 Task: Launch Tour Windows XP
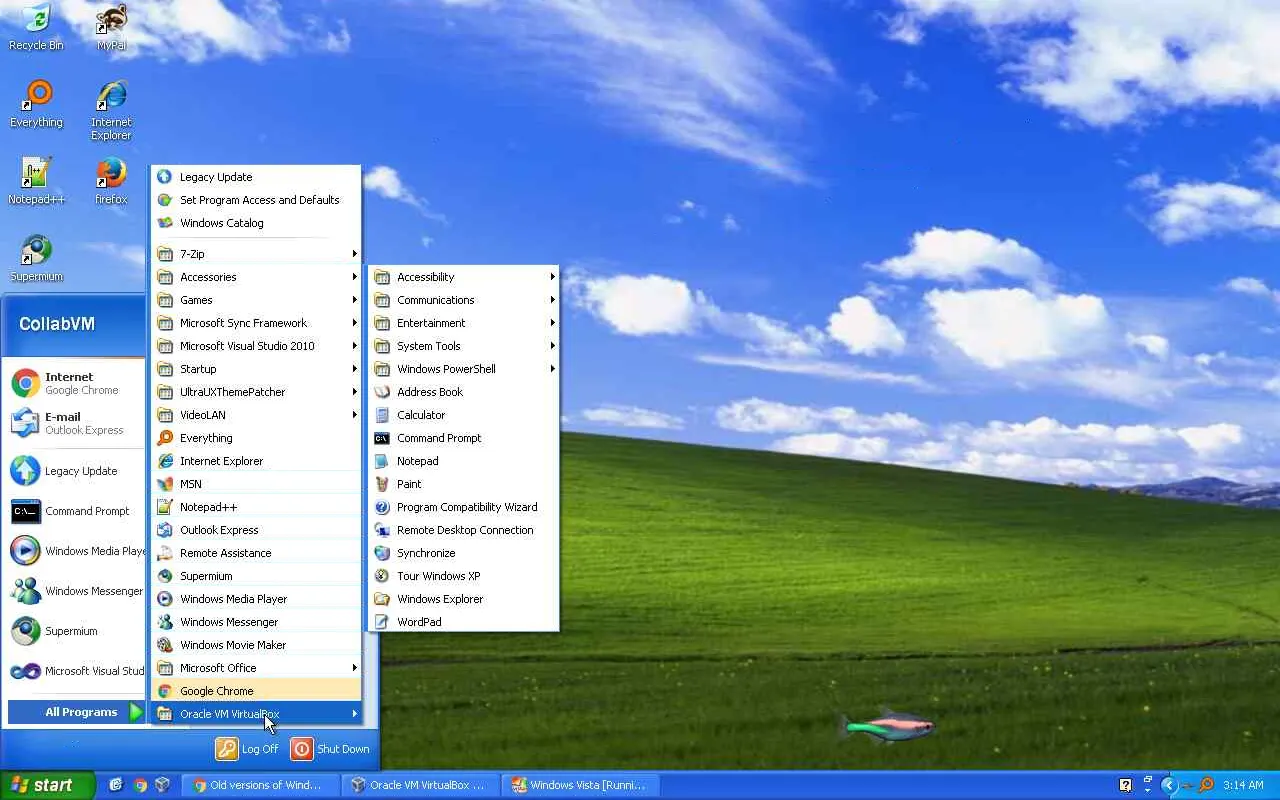coord(464,576)
